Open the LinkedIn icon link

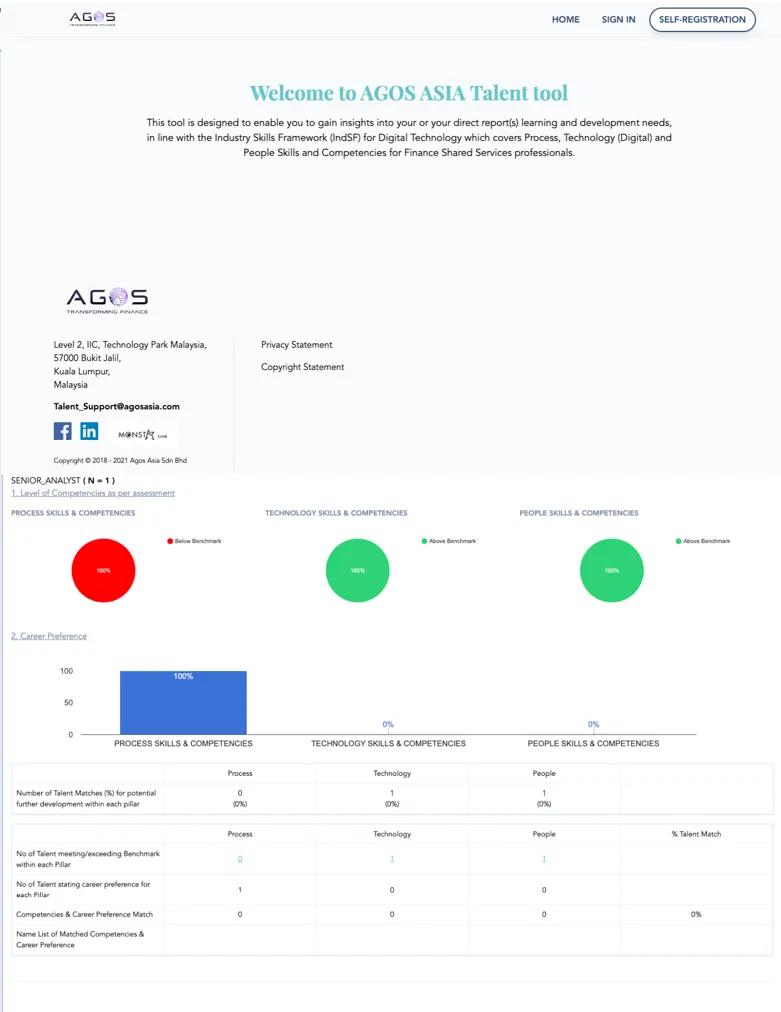[x=89, y=430]
